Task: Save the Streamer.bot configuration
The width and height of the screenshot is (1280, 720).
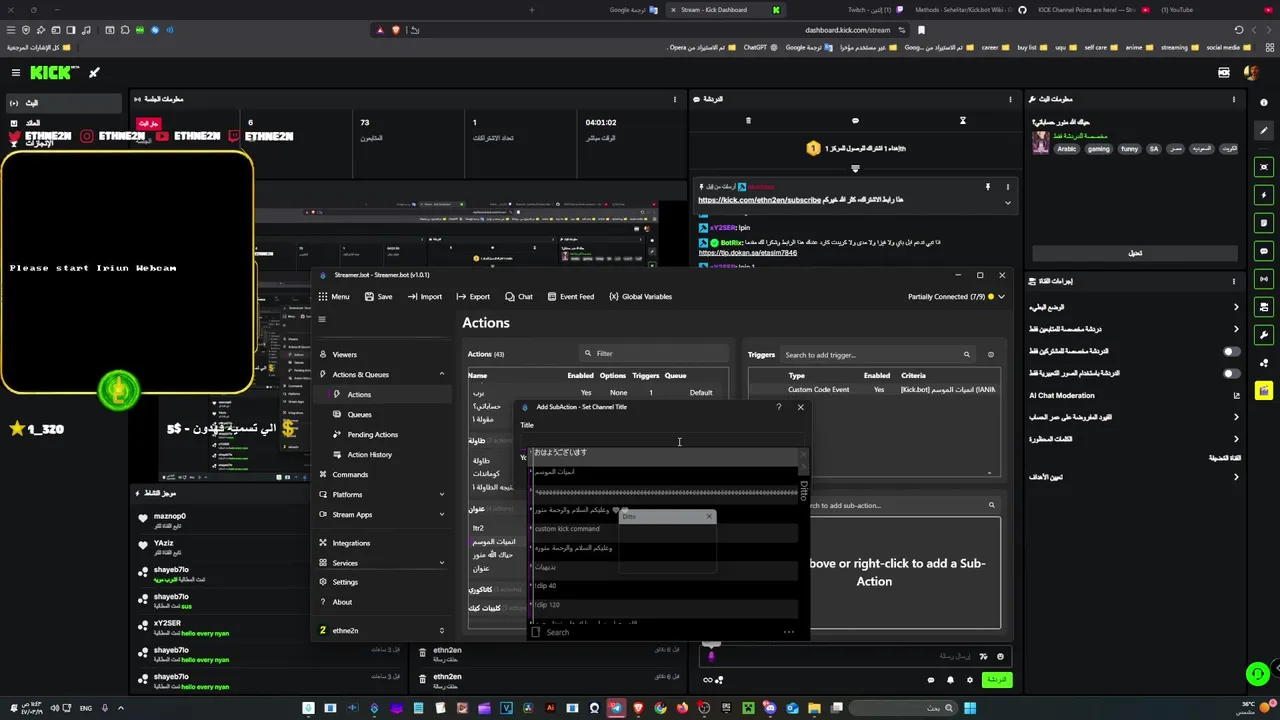Action: point(378,296)
